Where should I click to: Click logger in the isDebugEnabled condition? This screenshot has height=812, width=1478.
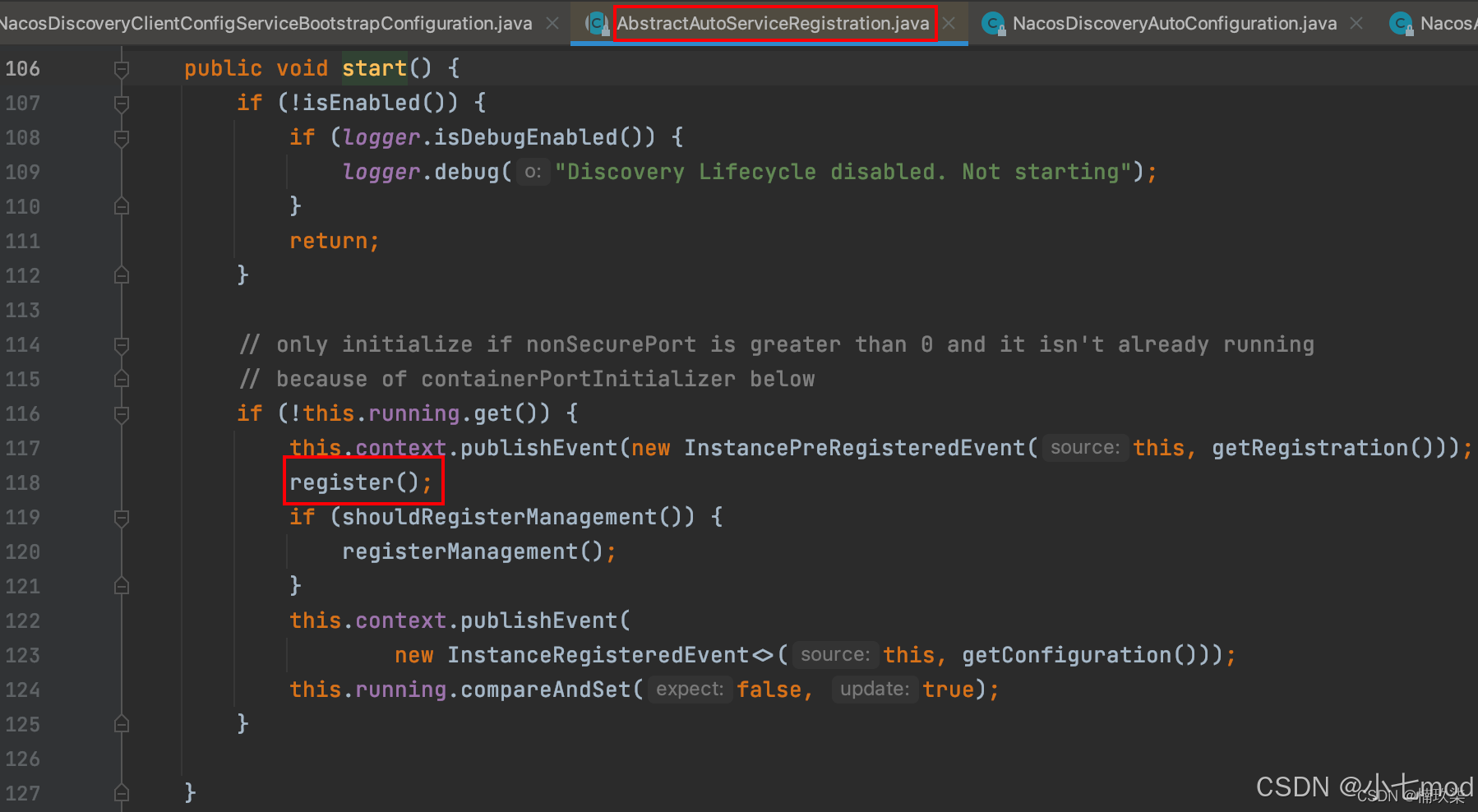pyautogui.click(x=381, y=137)
